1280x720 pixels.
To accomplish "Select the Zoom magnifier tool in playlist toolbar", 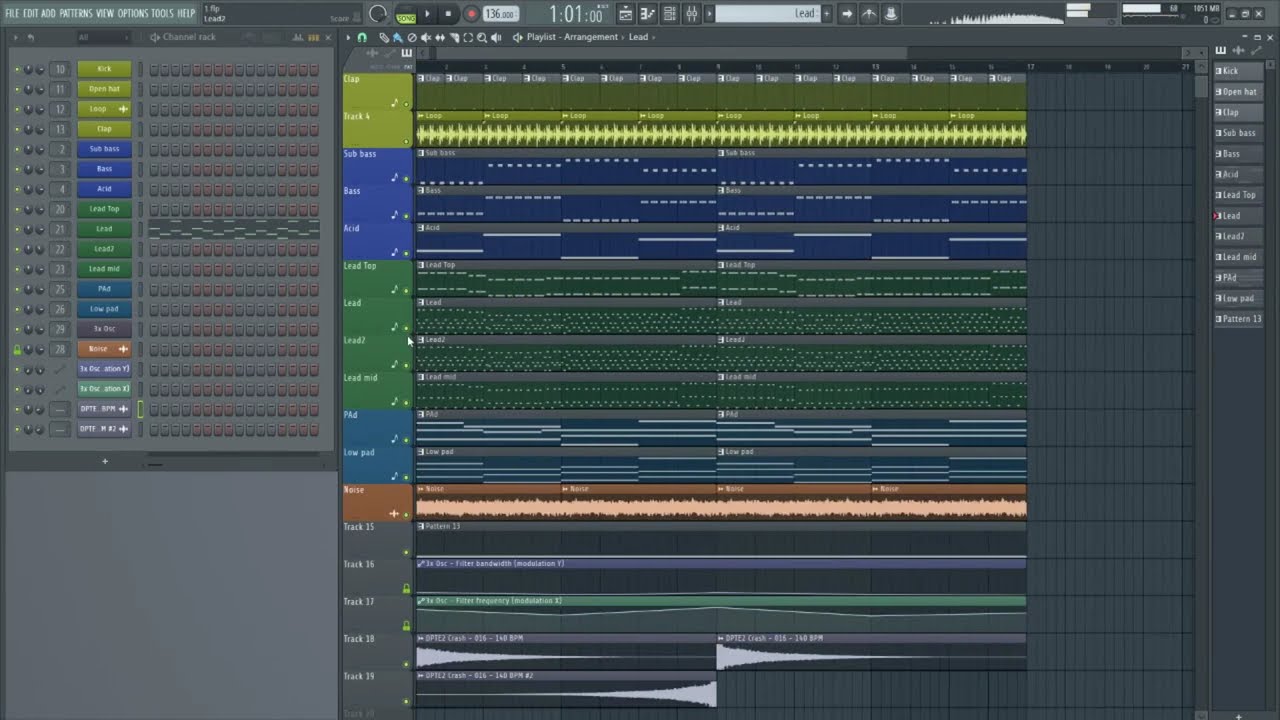I will tap(482, 37).
